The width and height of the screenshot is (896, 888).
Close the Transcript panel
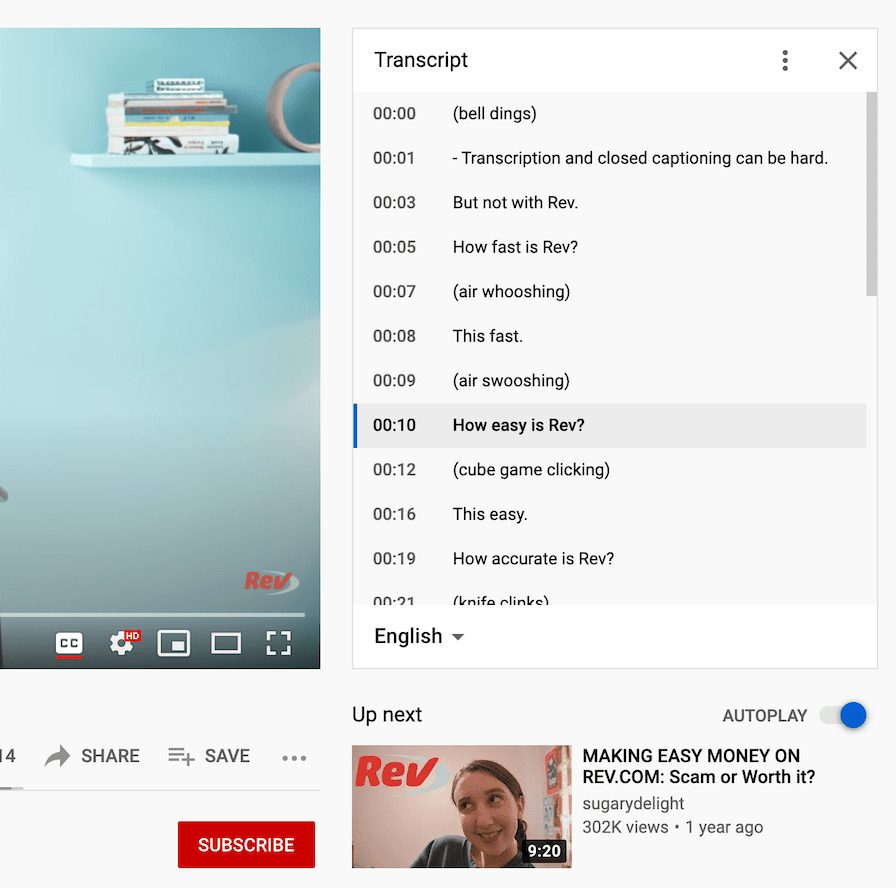(x=848, y=60)
